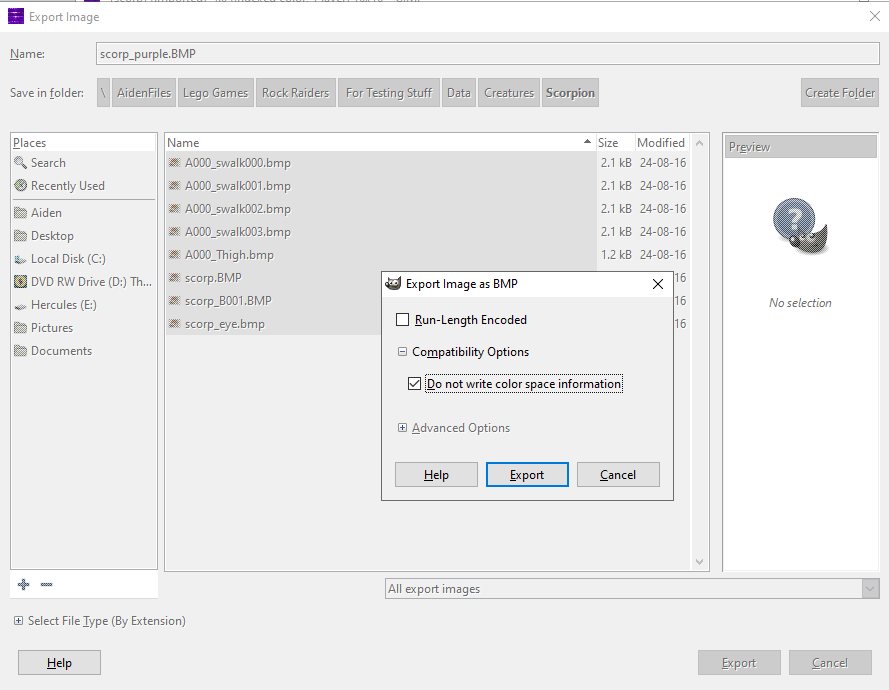Select the scorp_eye.bmp file icon

[x=175, y=324]
